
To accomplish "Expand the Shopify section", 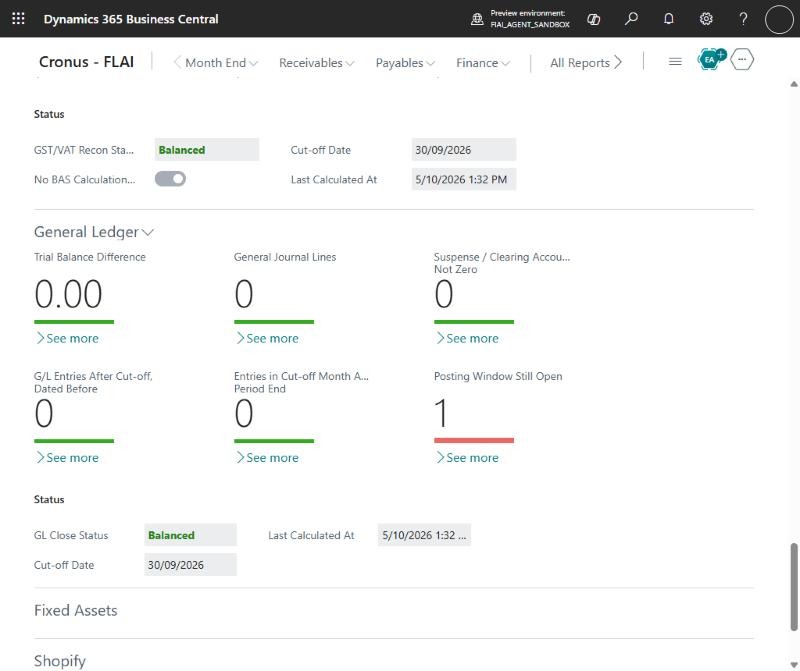I will [60, 661].
